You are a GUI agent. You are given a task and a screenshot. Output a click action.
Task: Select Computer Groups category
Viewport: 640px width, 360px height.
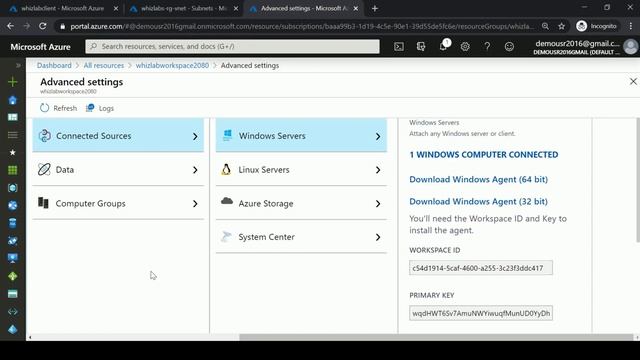click(x=118, y=203)
